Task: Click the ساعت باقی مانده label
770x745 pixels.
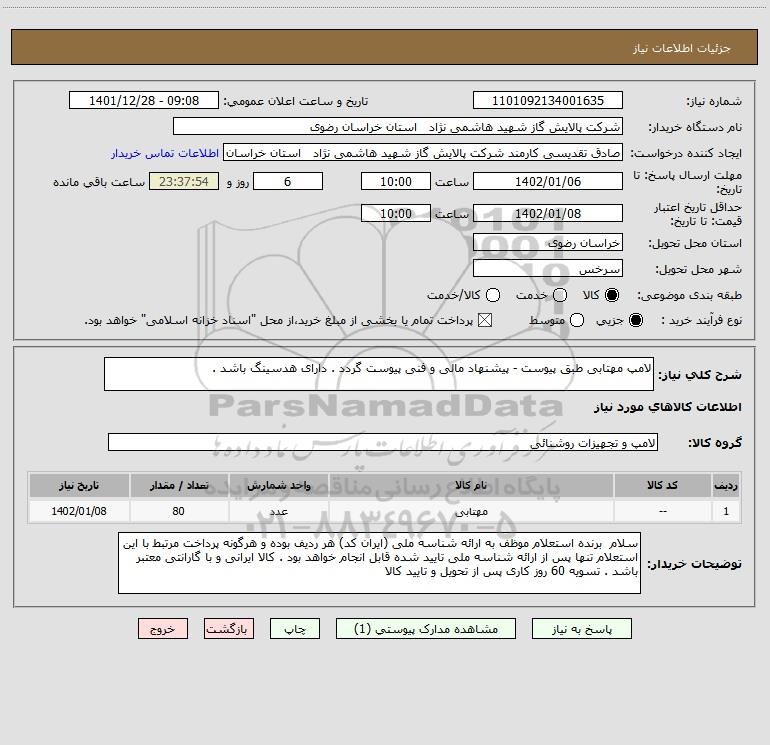Action: click(99, 182)
